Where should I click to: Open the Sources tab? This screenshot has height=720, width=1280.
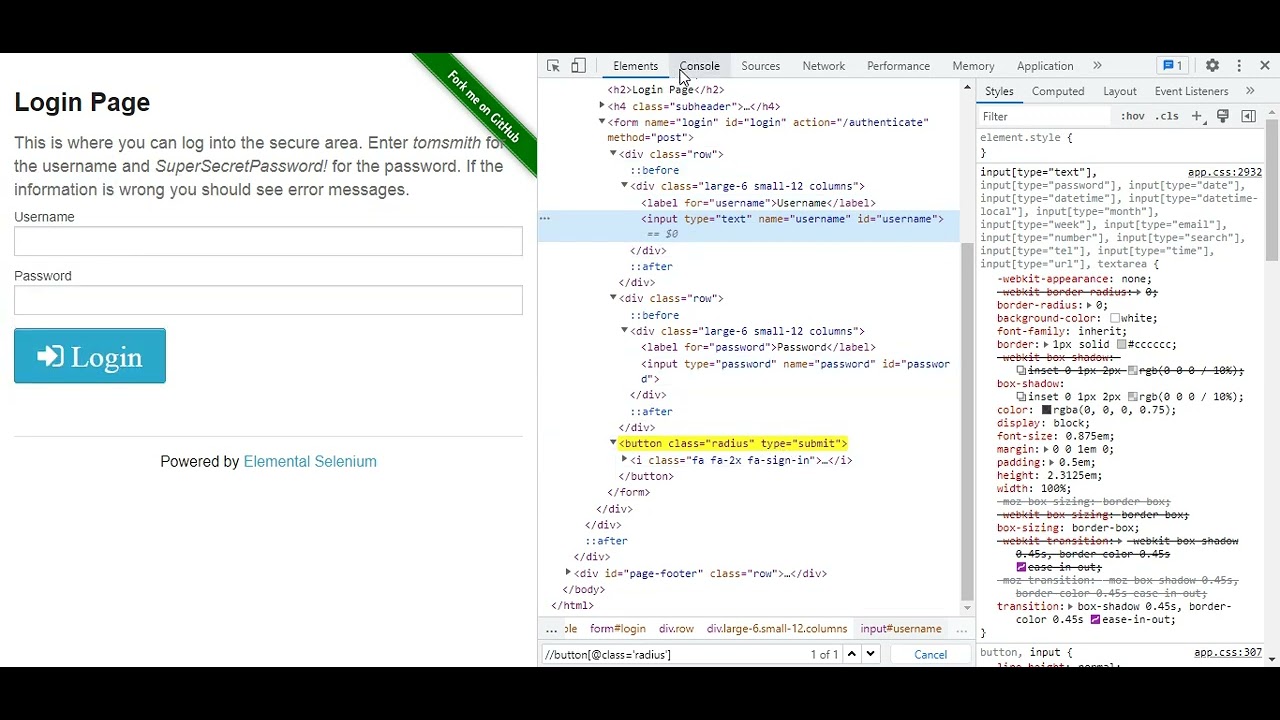tap(760, 66)
